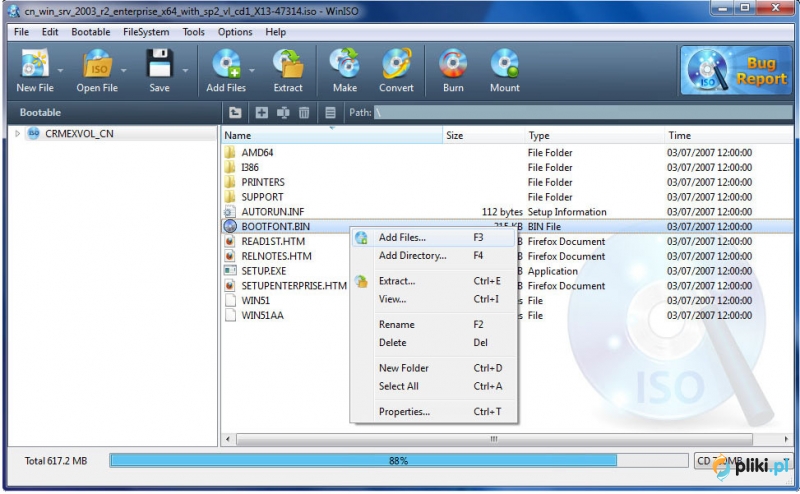
Task: Click the Open File ISO icon
Action: [x=97, y=64]
